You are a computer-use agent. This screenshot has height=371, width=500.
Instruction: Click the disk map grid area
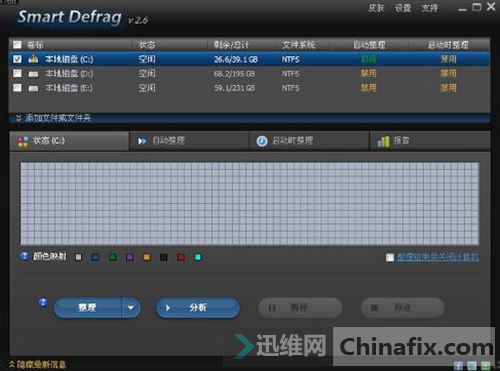[250, 204]
